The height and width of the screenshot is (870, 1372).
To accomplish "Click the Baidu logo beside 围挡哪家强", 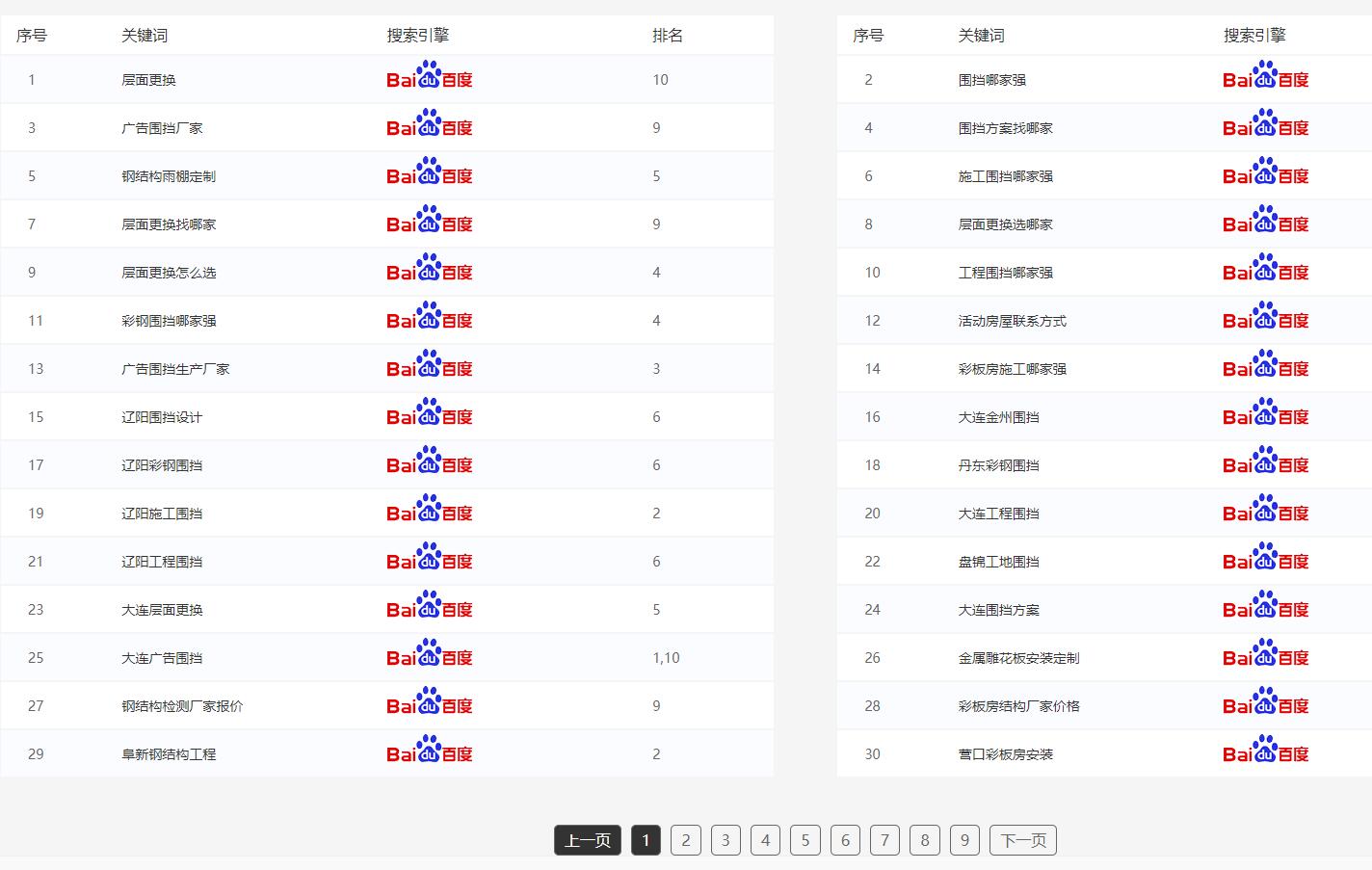I will (1266, 75).
